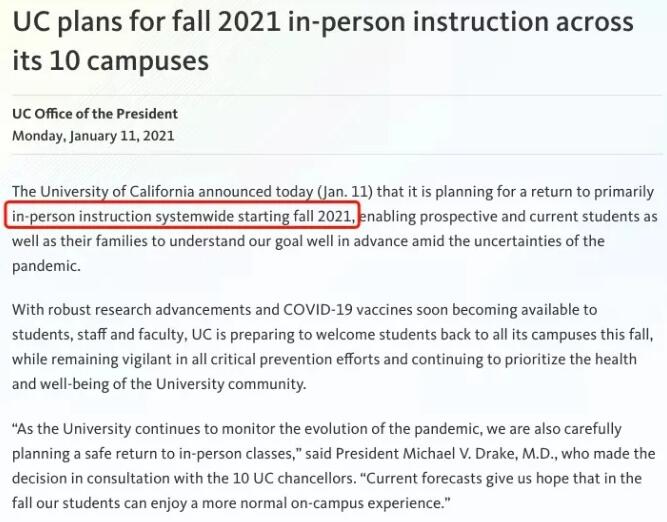Viewport: 667px width, 522px height.
Task: Click "UC Office of the President" byline
Action: coord(95,114)
